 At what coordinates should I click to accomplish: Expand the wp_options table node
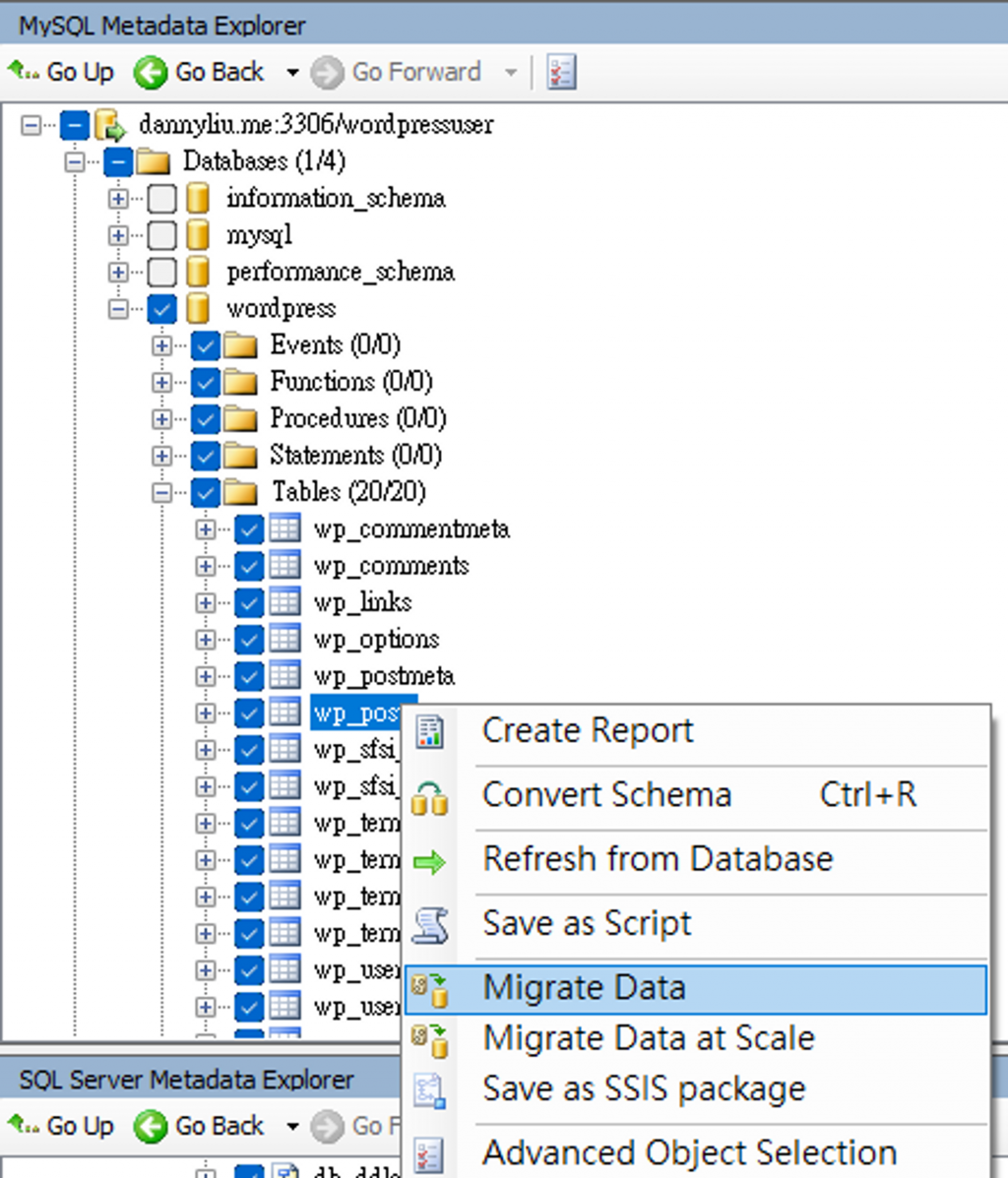(x=205, y=640)
